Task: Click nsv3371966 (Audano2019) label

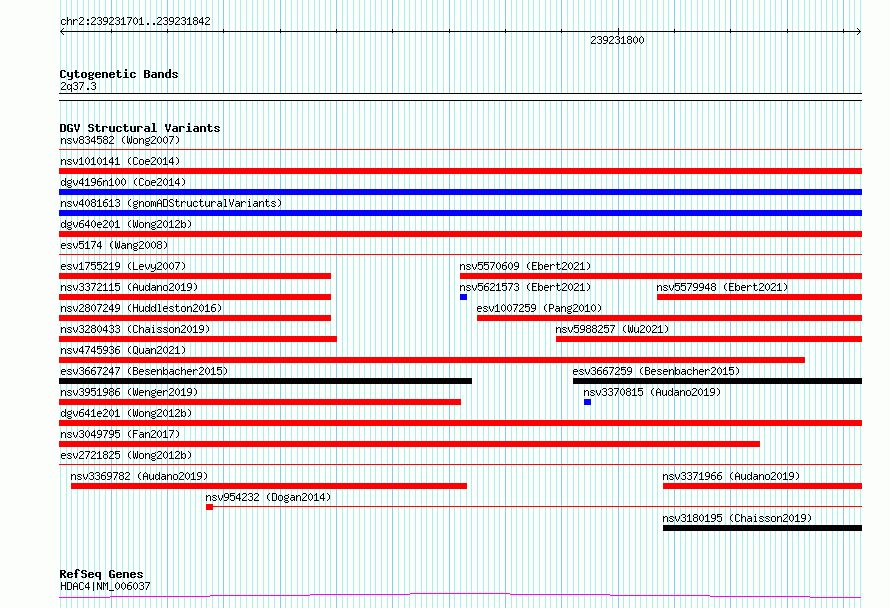Action: [731, 476]
